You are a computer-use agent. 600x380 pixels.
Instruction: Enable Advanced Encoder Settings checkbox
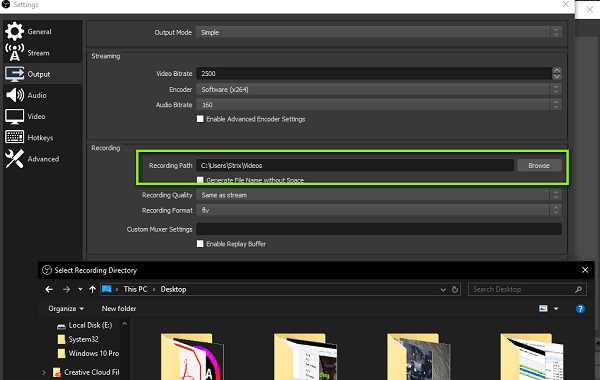pyautogui.click(x=200, y=119)
